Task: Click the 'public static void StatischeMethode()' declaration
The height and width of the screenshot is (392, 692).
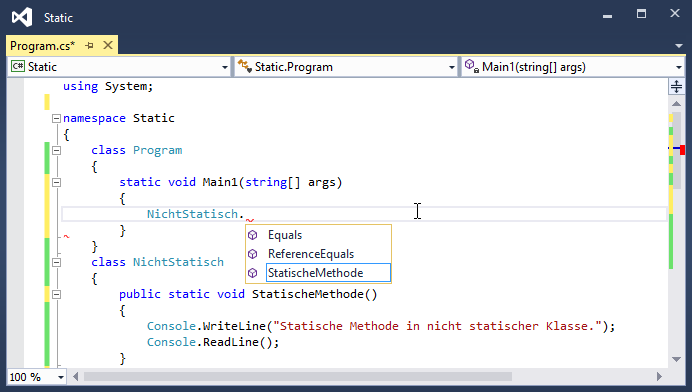Action: (248, 294)
